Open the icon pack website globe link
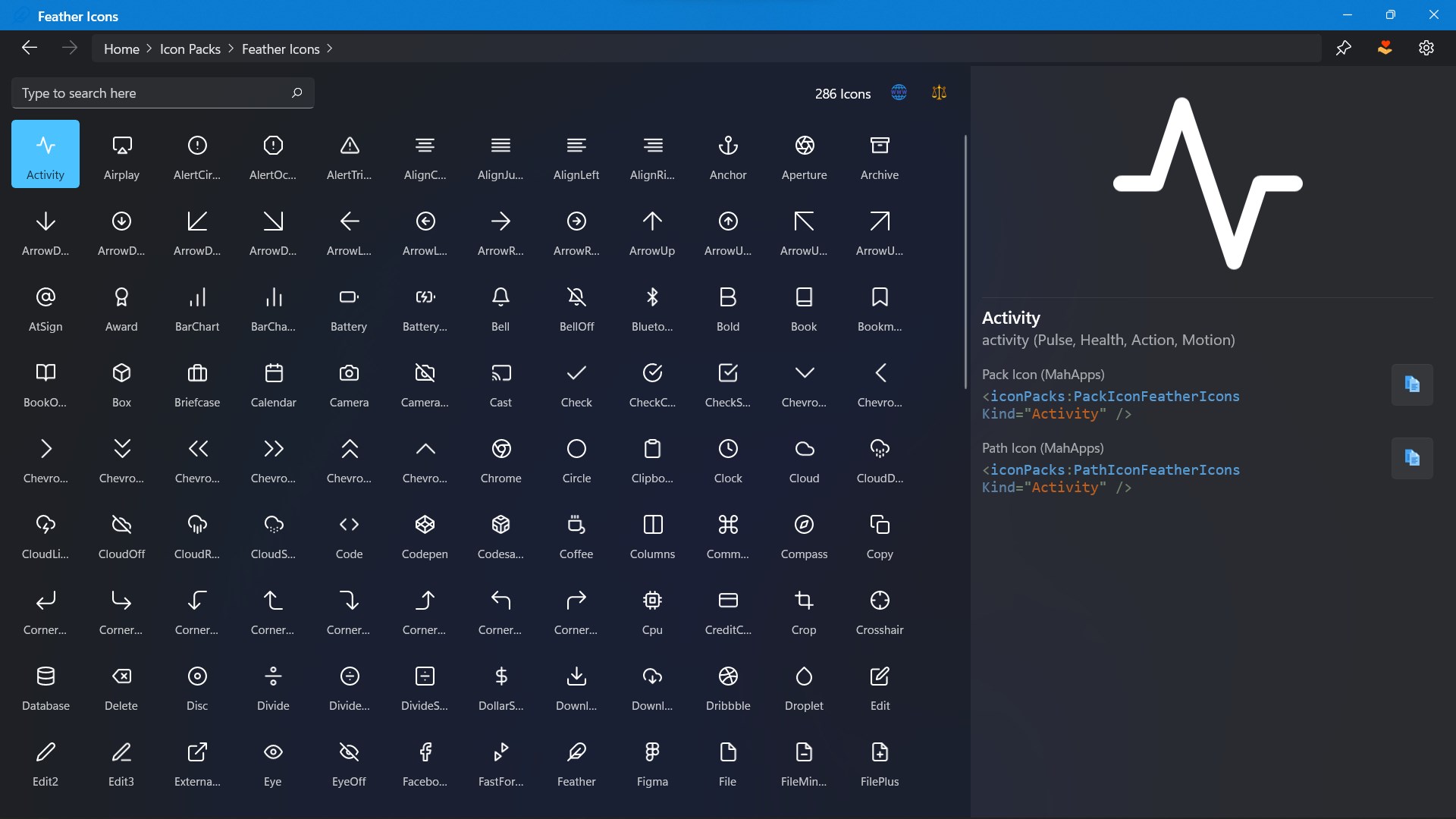The image size is (1456, 819). pos(899,93)
